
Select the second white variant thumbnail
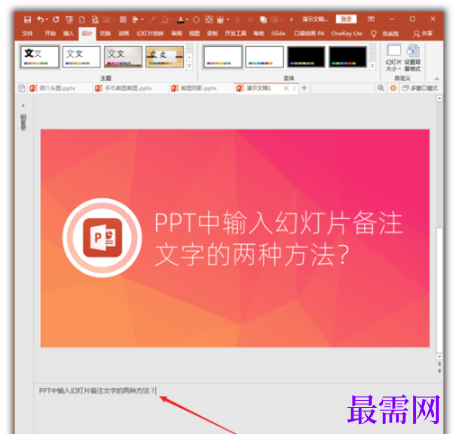click(264, 57)
